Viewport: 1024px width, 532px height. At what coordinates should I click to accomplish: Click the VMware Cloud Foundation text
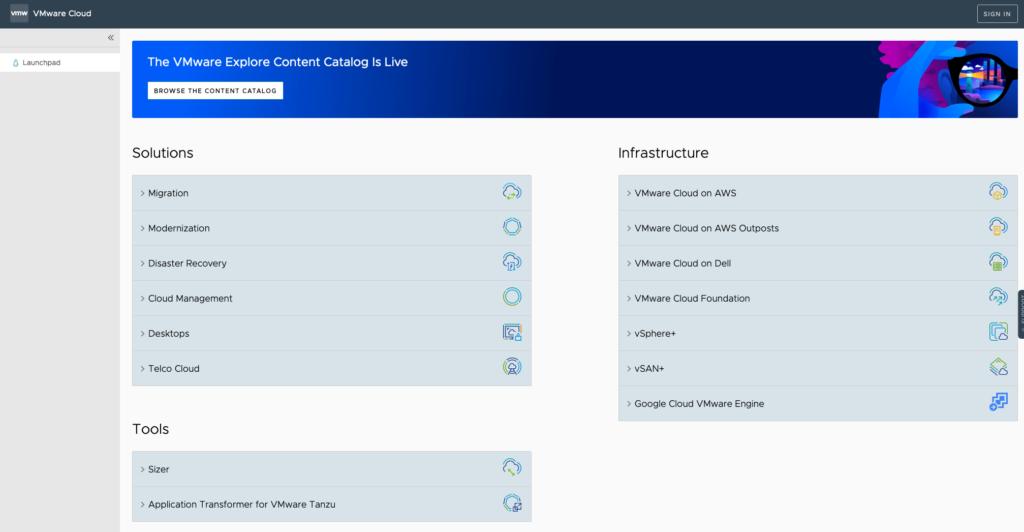click(x=692, y=298)
